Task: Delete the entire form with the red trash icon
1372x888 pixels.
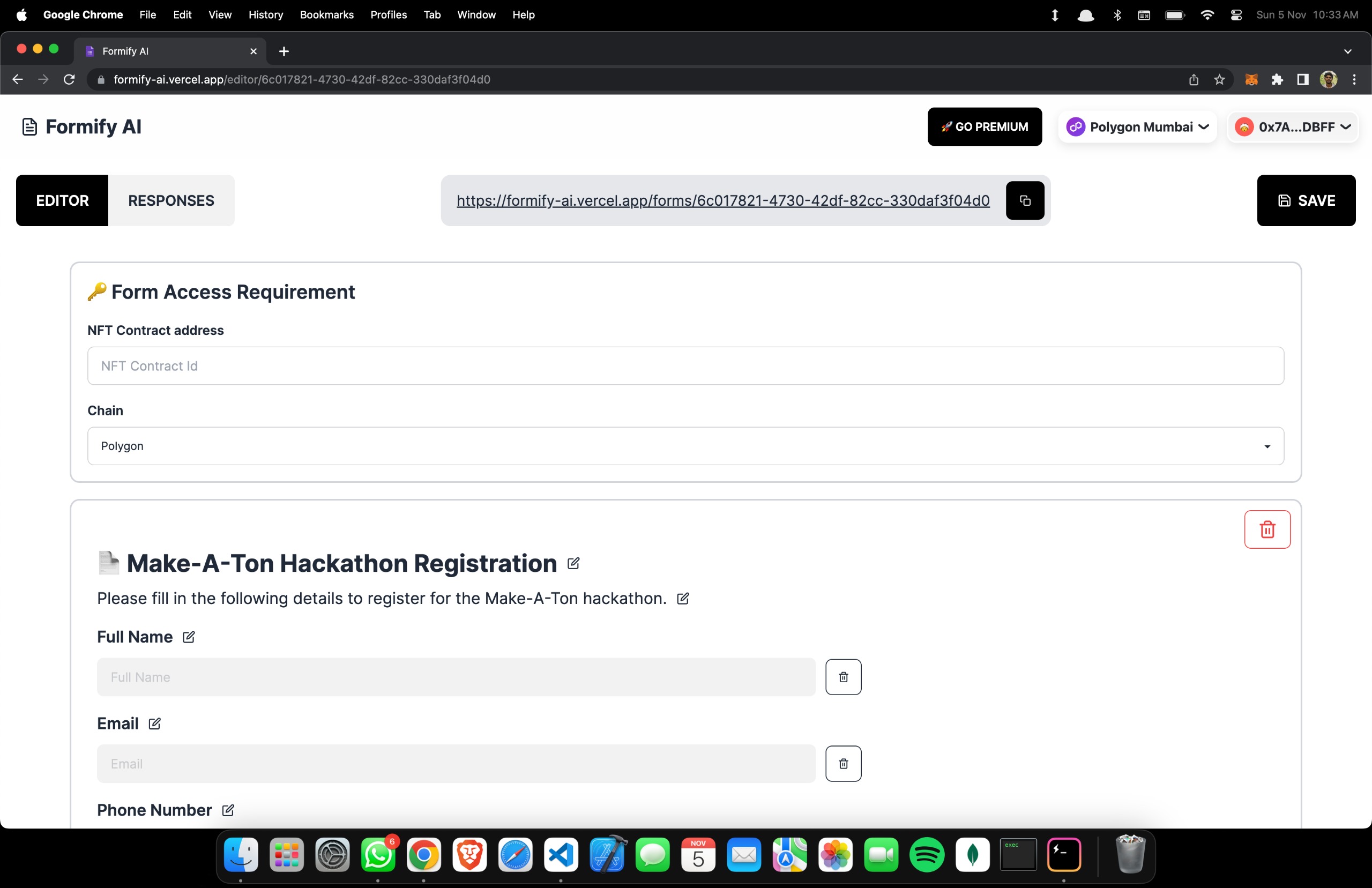Action: click(x=1266, y=529)
